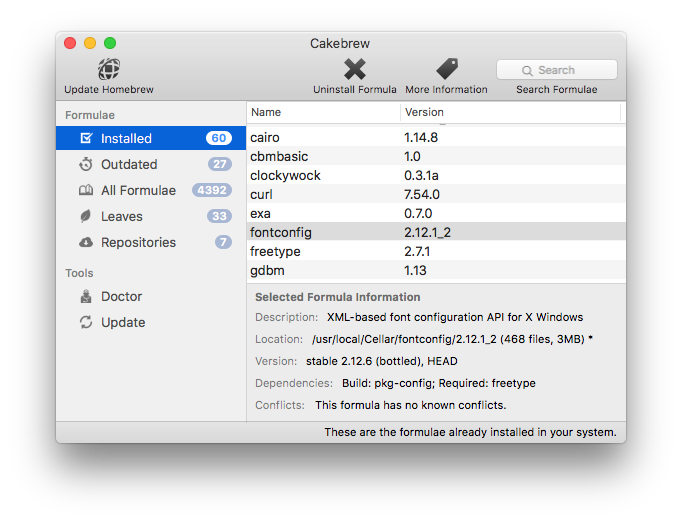682x523 pixels.
Task: Focus the Search formulae input field
Action: [x=557, y=70]
